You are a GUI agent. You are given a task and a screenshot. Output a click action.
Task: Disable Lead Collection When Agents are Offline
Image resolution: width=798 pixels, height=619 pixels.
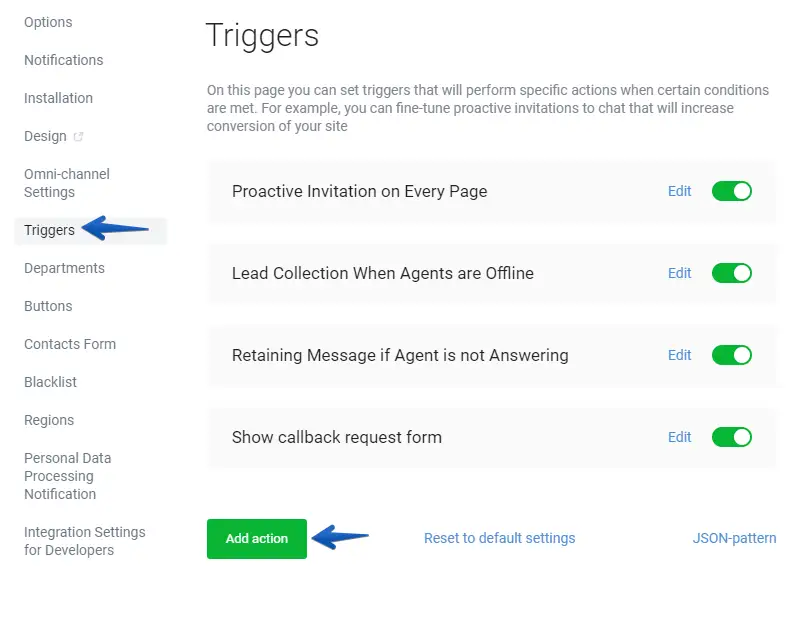731,273
